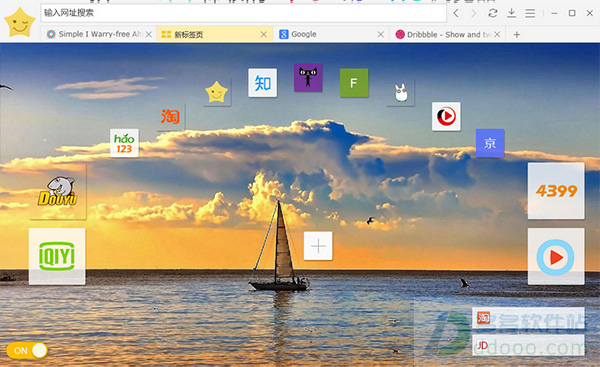
Task: Switch to the Dribbble tab
Action: (448, 34)
